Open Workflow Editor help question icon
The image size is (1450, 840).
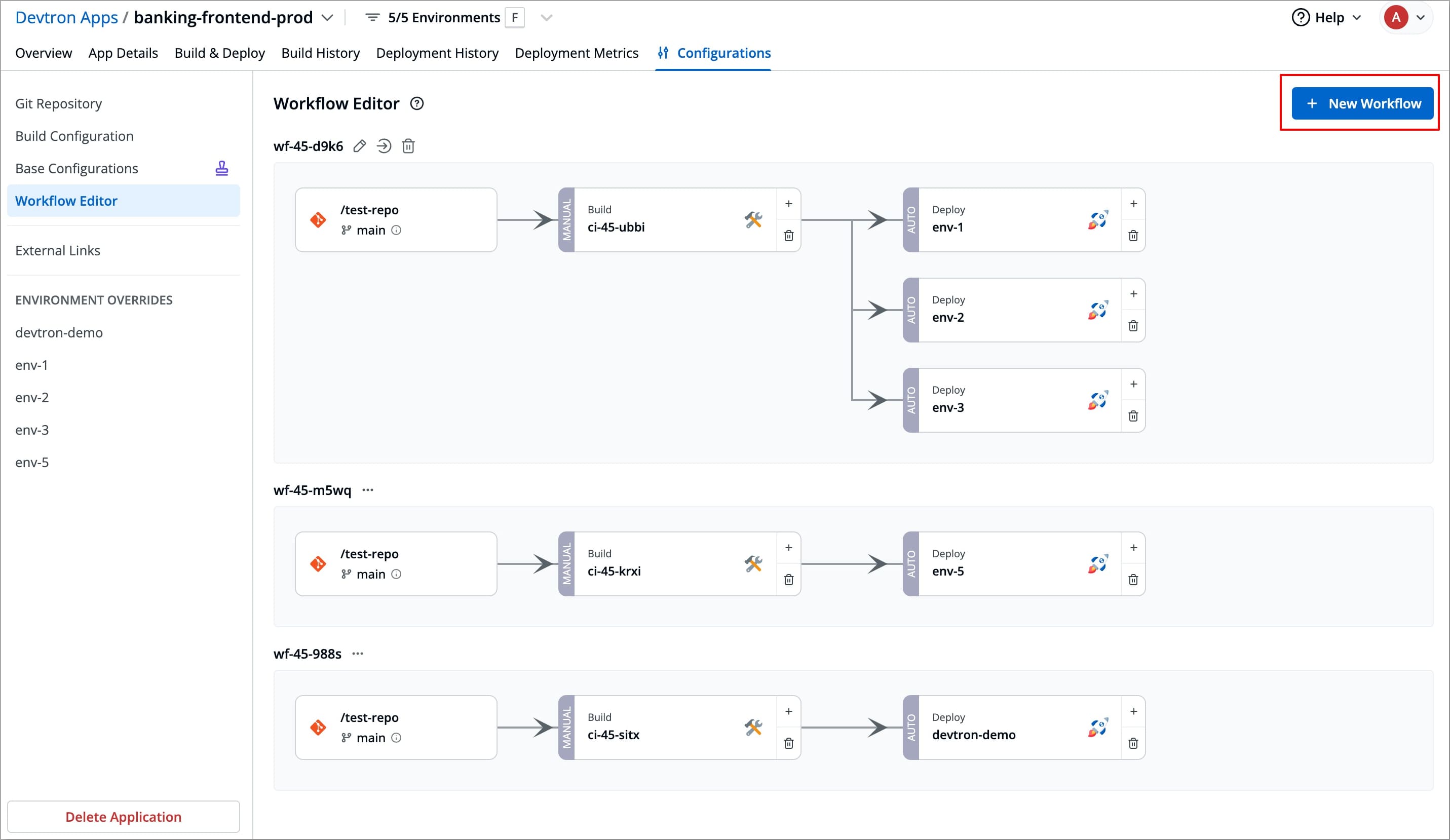tap(416, 103)
